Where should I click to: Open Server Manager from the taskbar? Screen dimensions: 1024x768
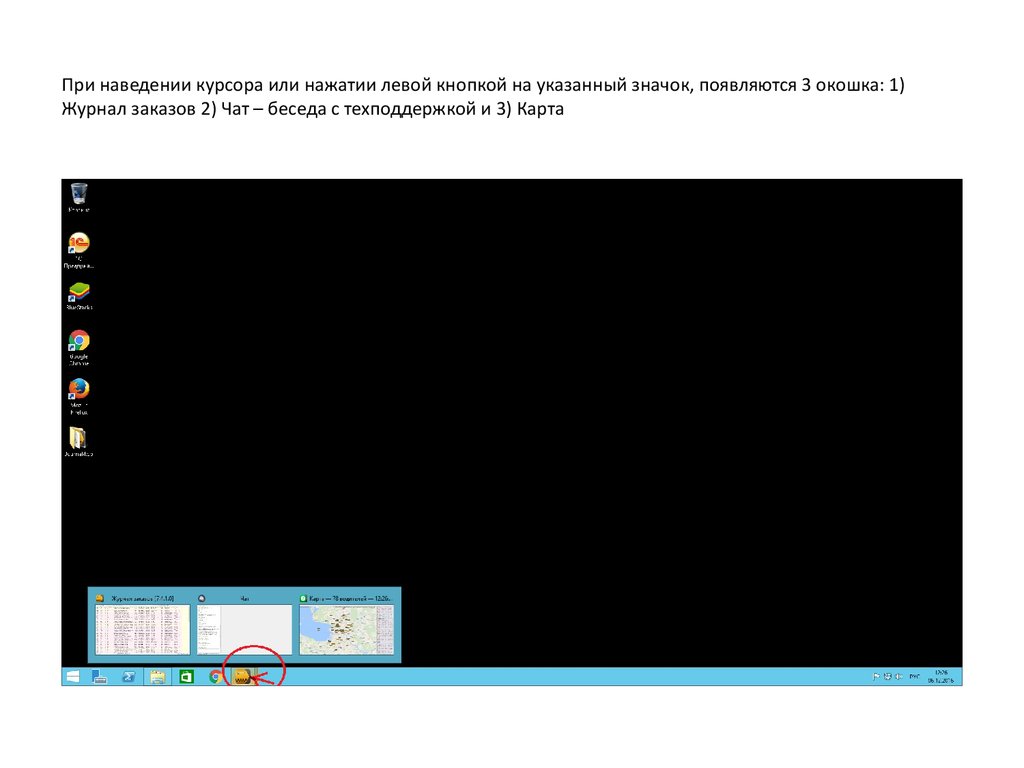(x=100, y=677)
